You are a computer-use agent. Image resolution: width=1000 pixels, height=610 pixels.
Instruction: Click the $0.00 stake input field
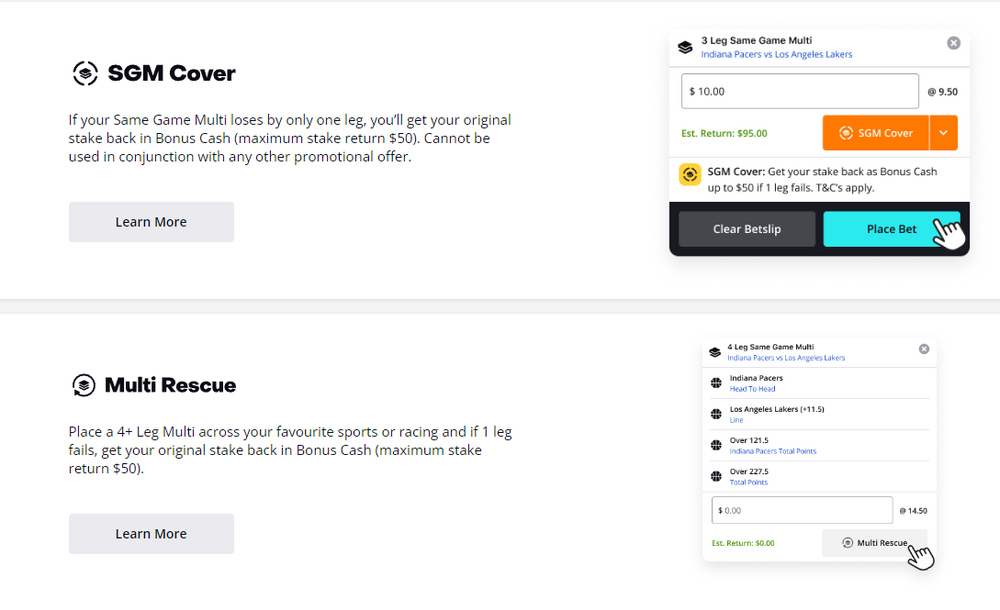click(802, 510)
